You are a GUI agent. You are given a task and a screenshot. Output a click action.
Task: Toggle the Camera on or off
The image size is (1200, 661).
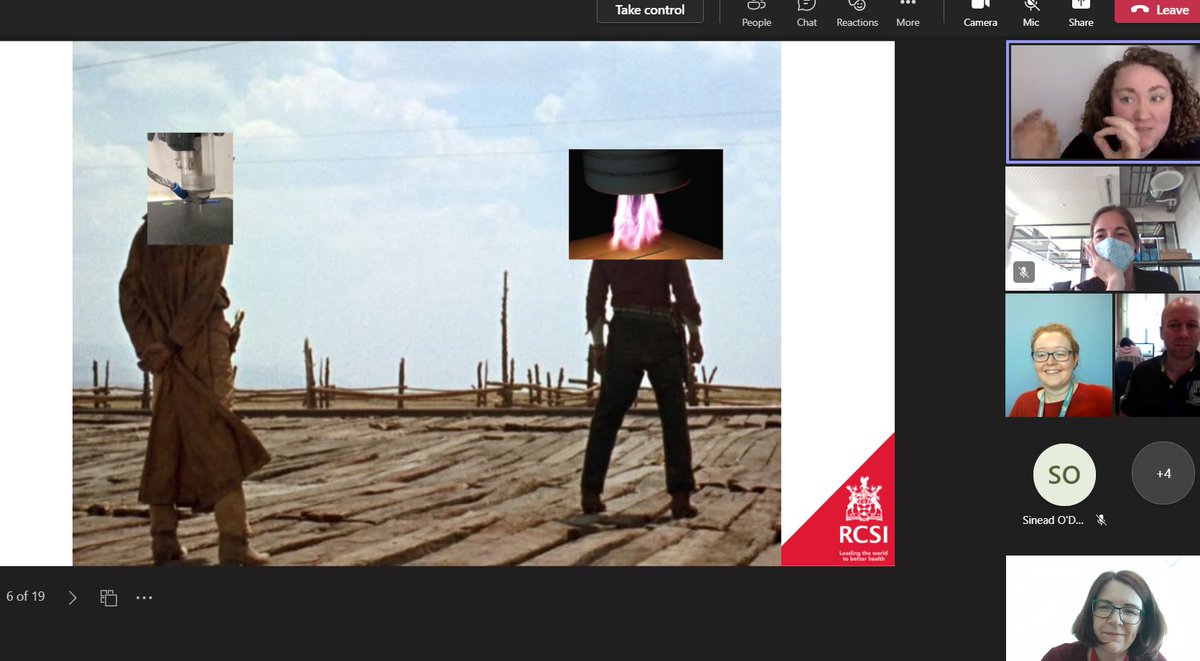[980, 14]
